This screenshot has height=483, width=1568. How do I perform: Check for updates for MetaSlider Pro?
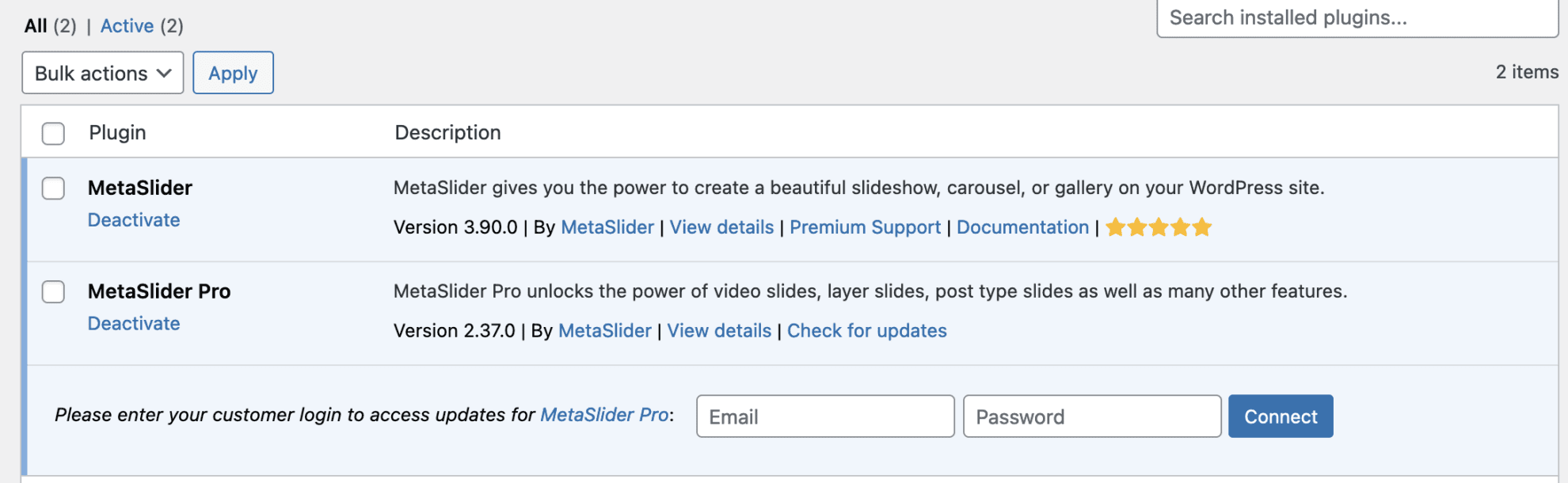866,330
